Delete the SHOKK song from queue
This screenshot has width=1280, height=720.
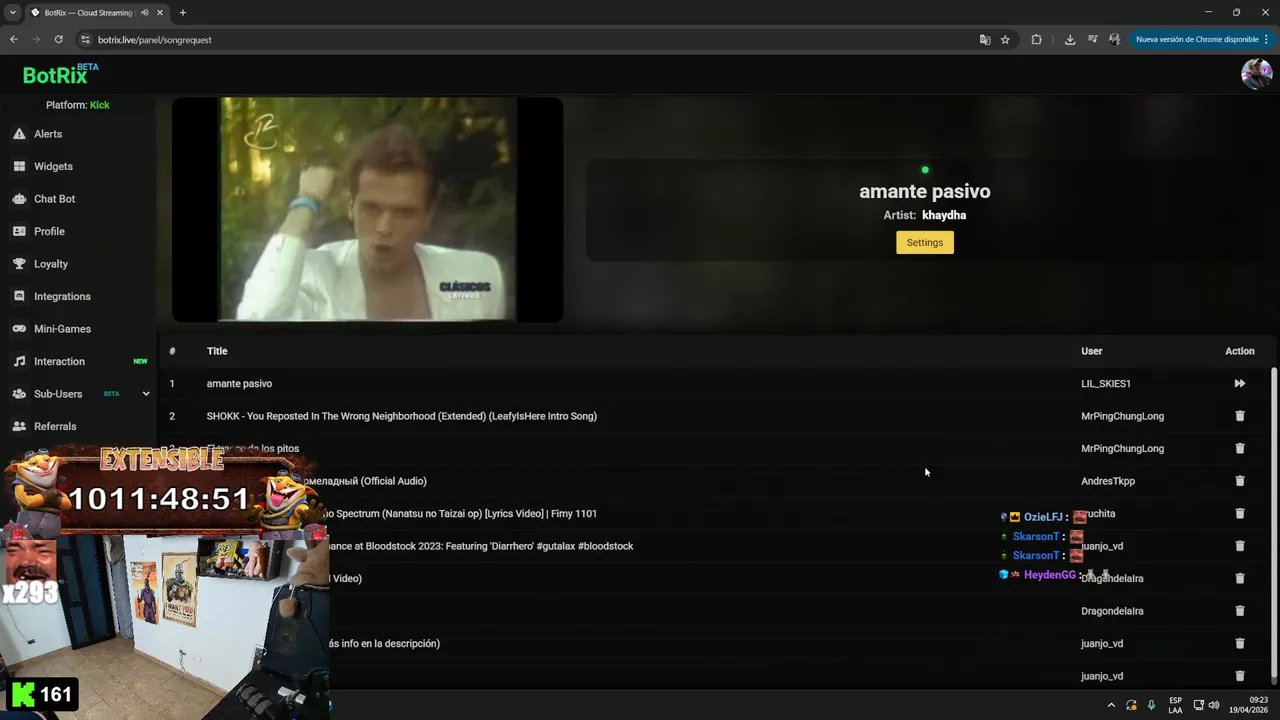tap(1239, 416)
